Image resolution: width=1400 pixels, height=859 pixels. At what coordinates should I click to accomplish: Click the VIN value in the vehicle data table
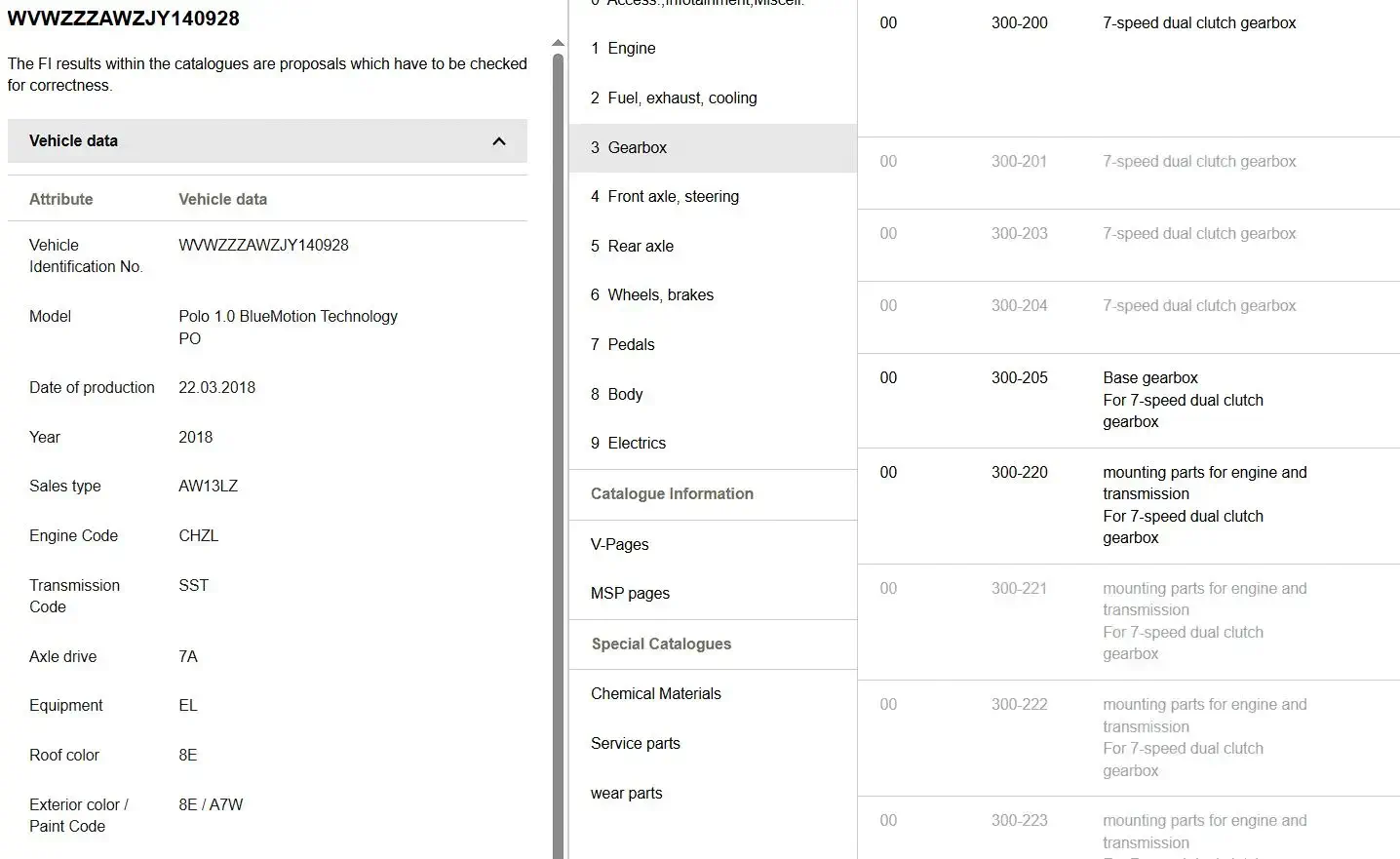click(x=263, y=246)
